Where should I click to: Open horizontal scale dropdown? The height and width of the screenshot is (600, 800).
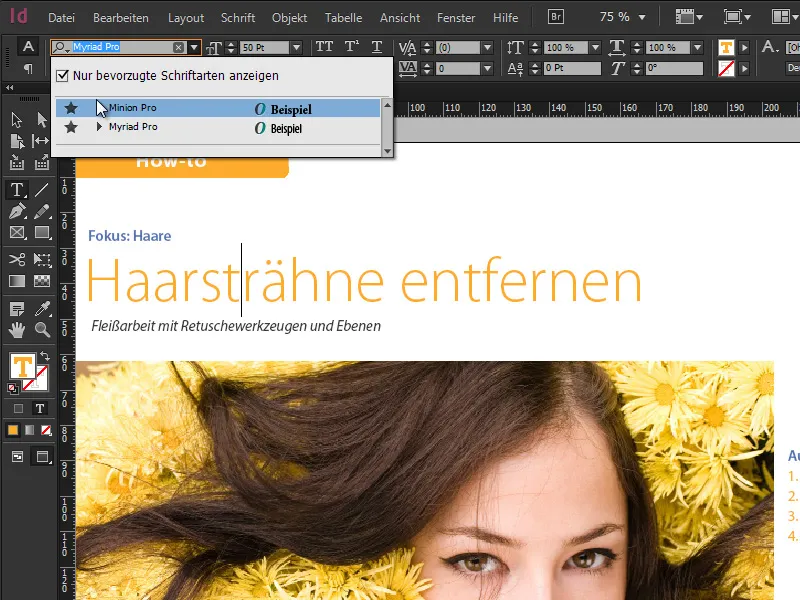[x=697, y=47]
